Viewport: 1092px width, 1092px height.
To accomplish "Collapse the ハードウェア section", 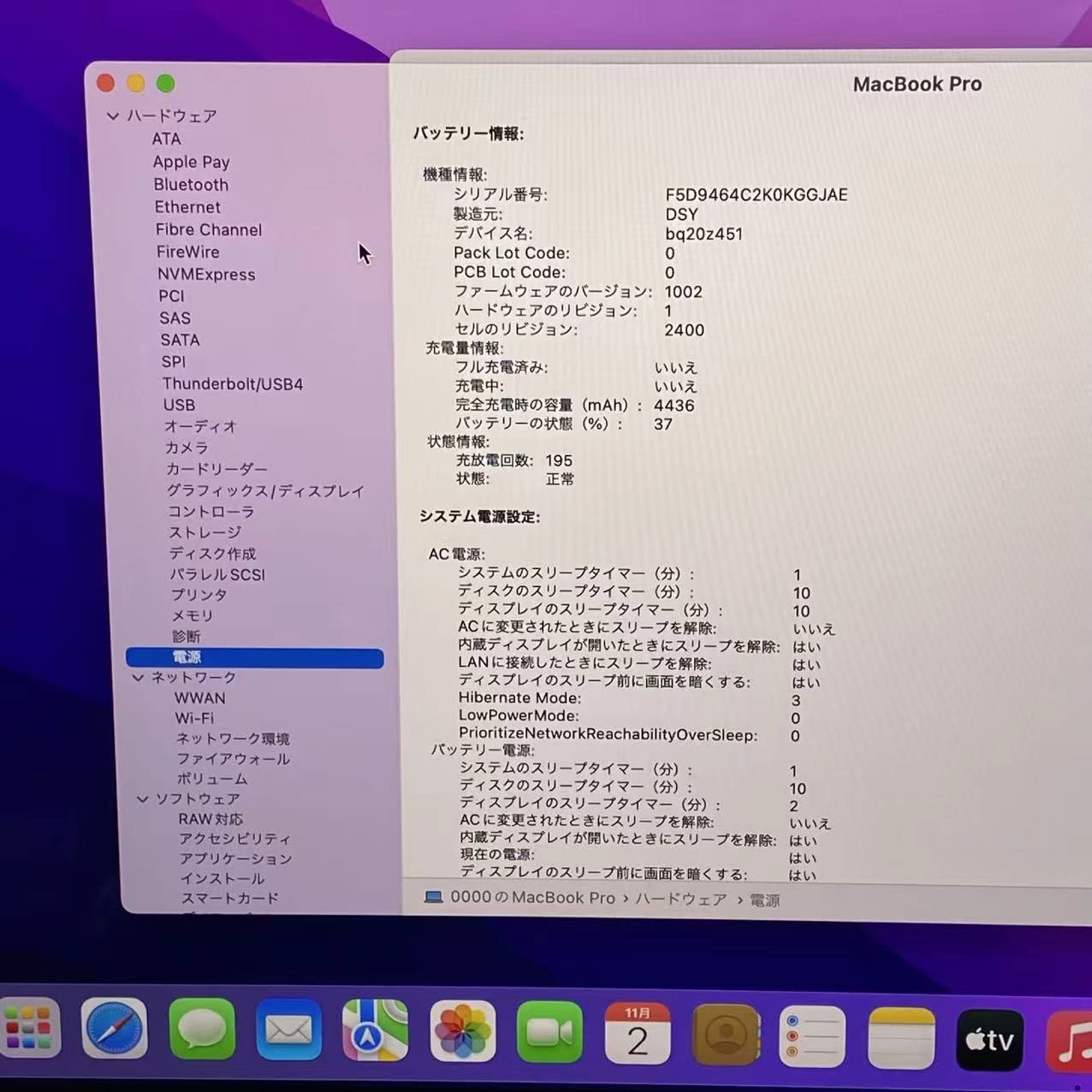I will [112, 116].
